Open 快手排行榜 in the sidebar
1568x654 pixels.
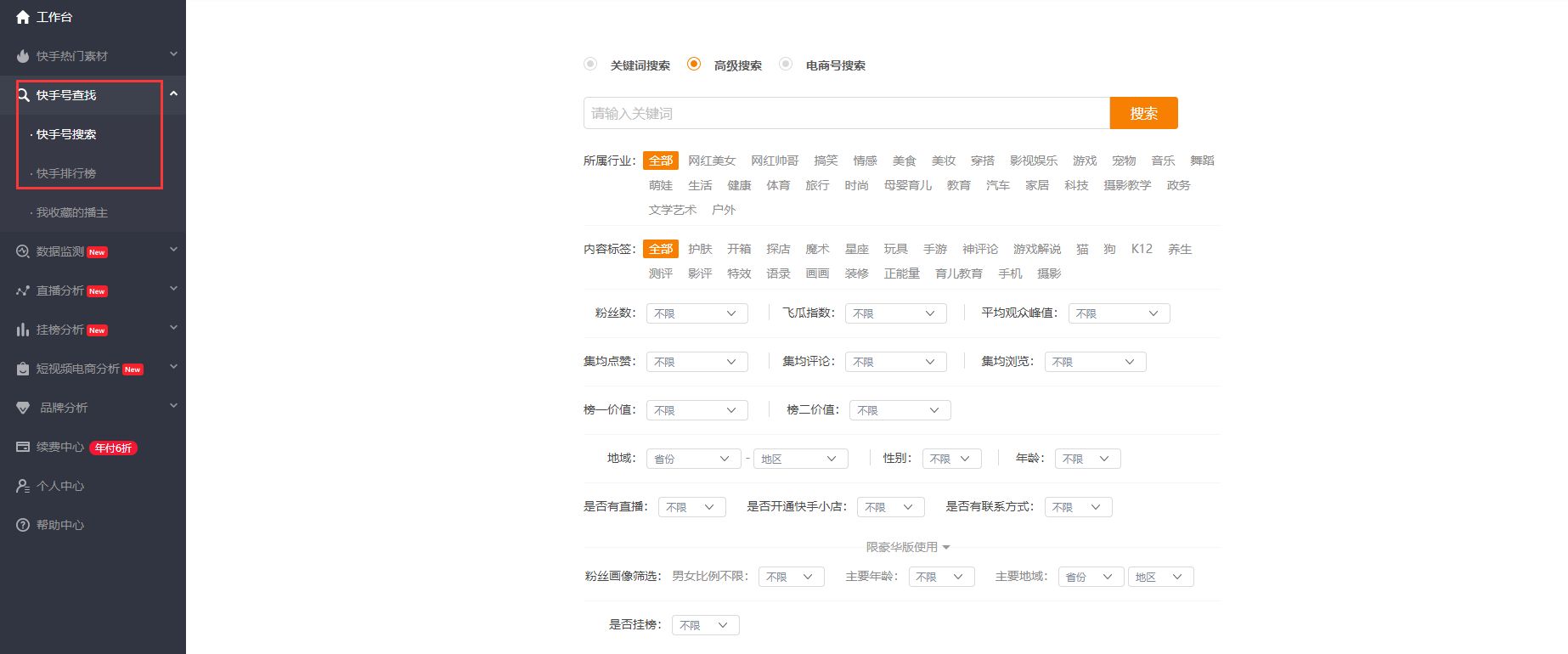click(66, 173)
